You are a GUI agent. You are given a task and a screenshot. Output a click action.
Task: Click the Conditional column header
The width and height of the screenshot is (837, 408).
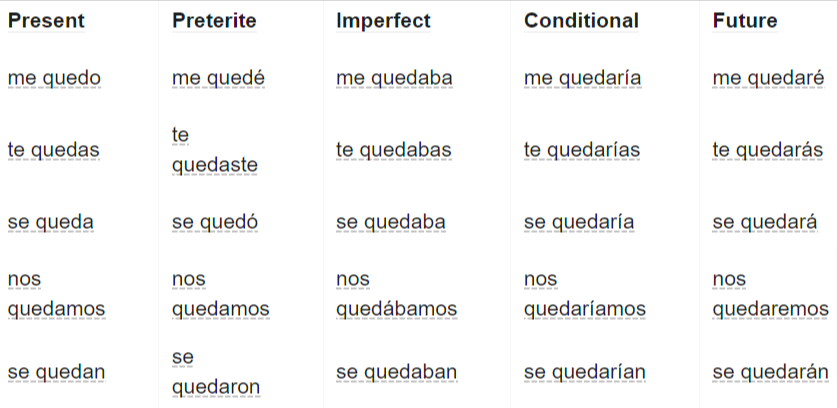tap(581, 21)
